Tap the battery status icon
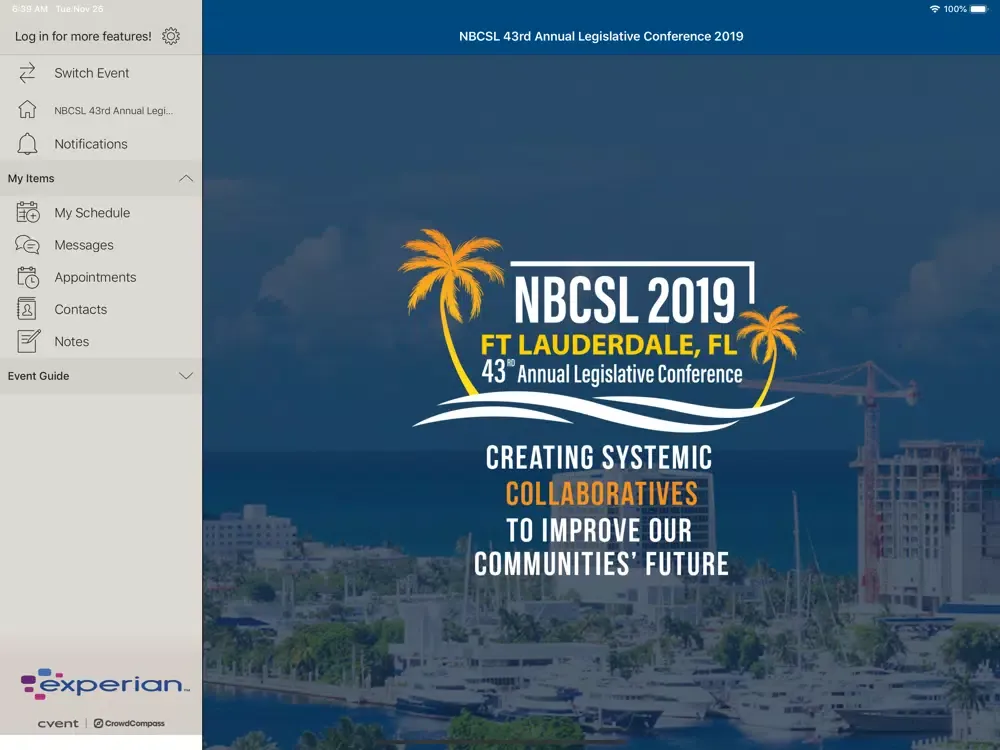The image size is (1000, 750). coord(980,9)
